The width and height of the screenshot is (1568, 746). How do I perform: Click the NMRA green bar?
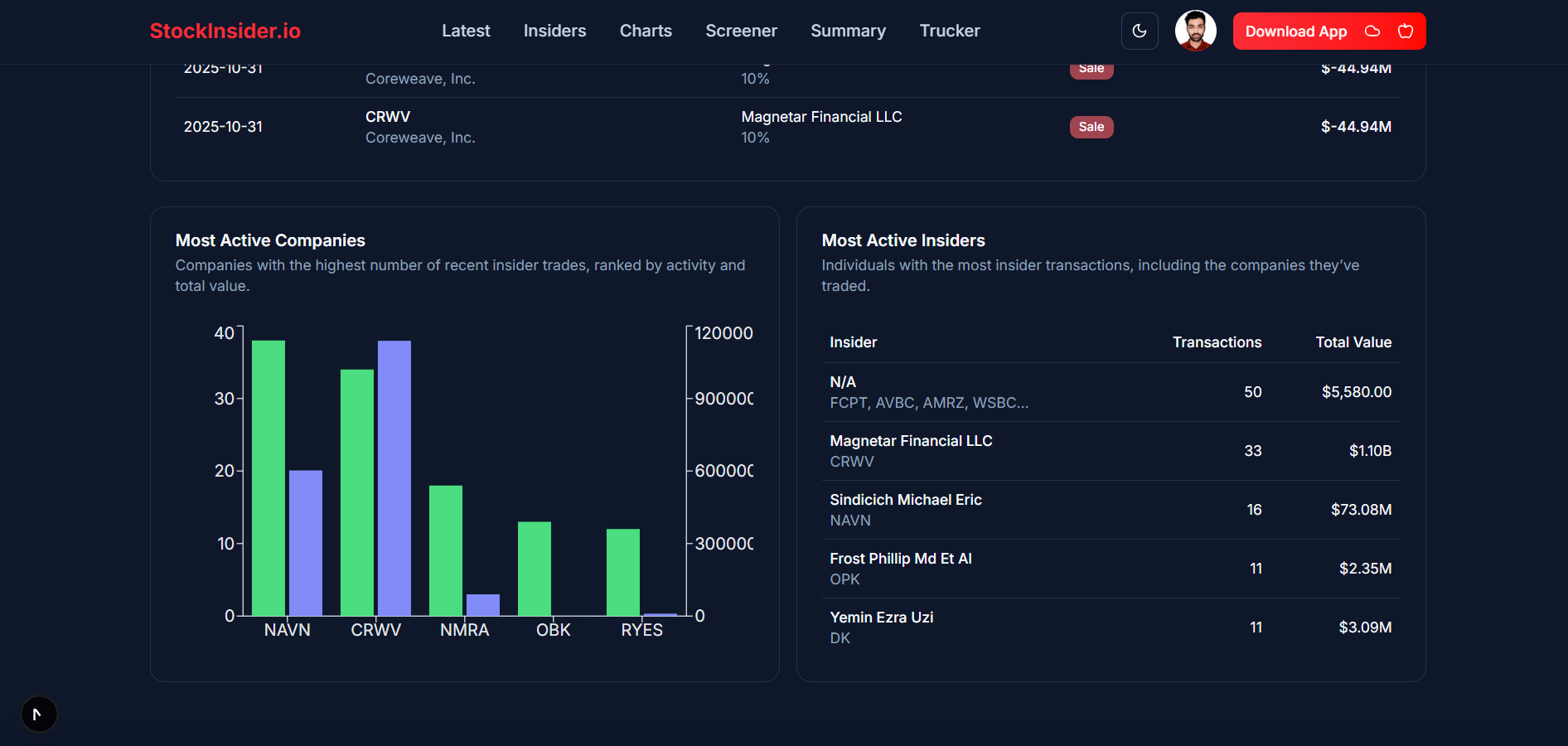(x=446, y=550)
